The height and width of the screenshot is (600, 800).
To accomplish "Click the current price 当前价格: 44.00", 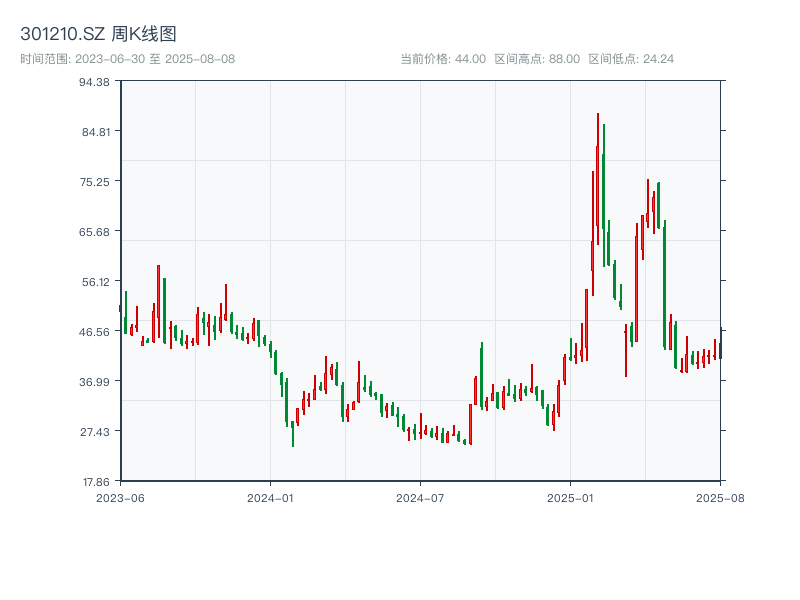I will click(x=443, y=59).
